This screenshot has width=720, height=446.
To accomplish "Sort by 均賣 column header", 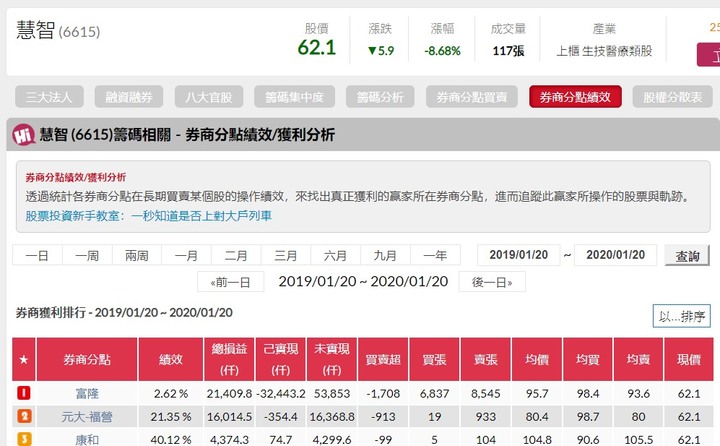I will (638, 360).
